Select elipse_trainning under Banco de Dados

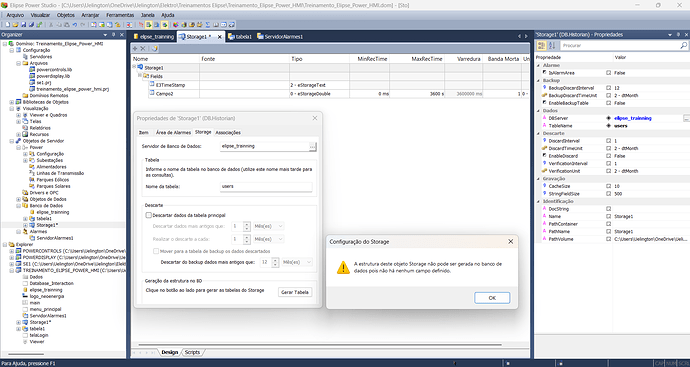click(x=53, y=212)
